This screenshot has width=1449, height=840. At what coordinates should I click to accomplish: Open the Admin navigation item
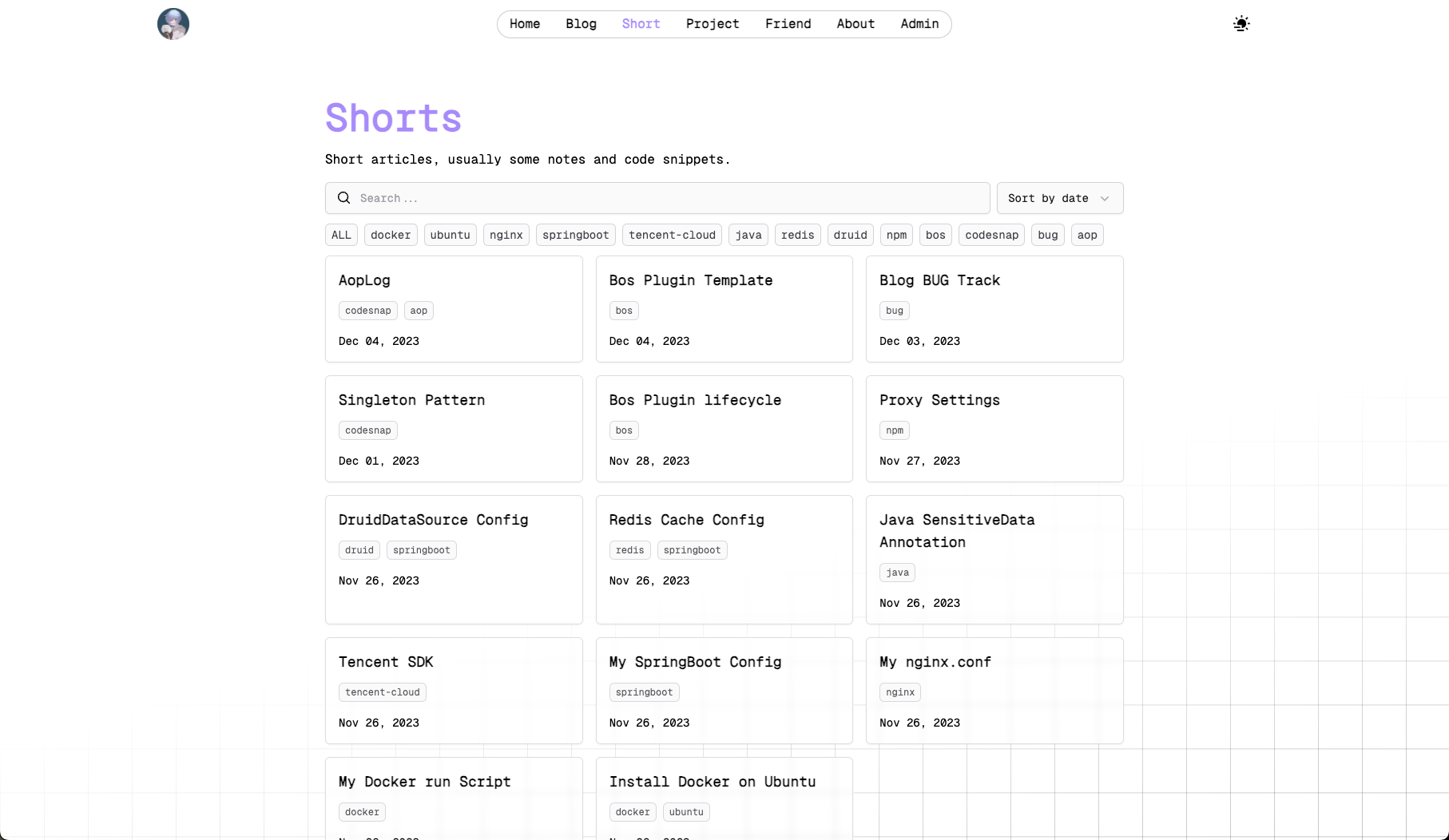tap(919, 24)
